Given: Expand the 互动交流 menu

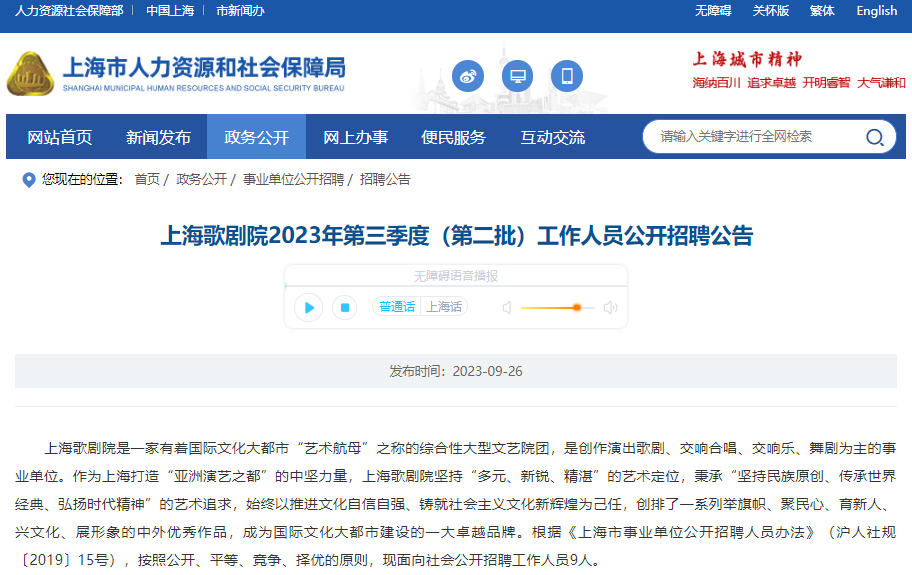Looking at the screenshot, I should tap(552, 137).
